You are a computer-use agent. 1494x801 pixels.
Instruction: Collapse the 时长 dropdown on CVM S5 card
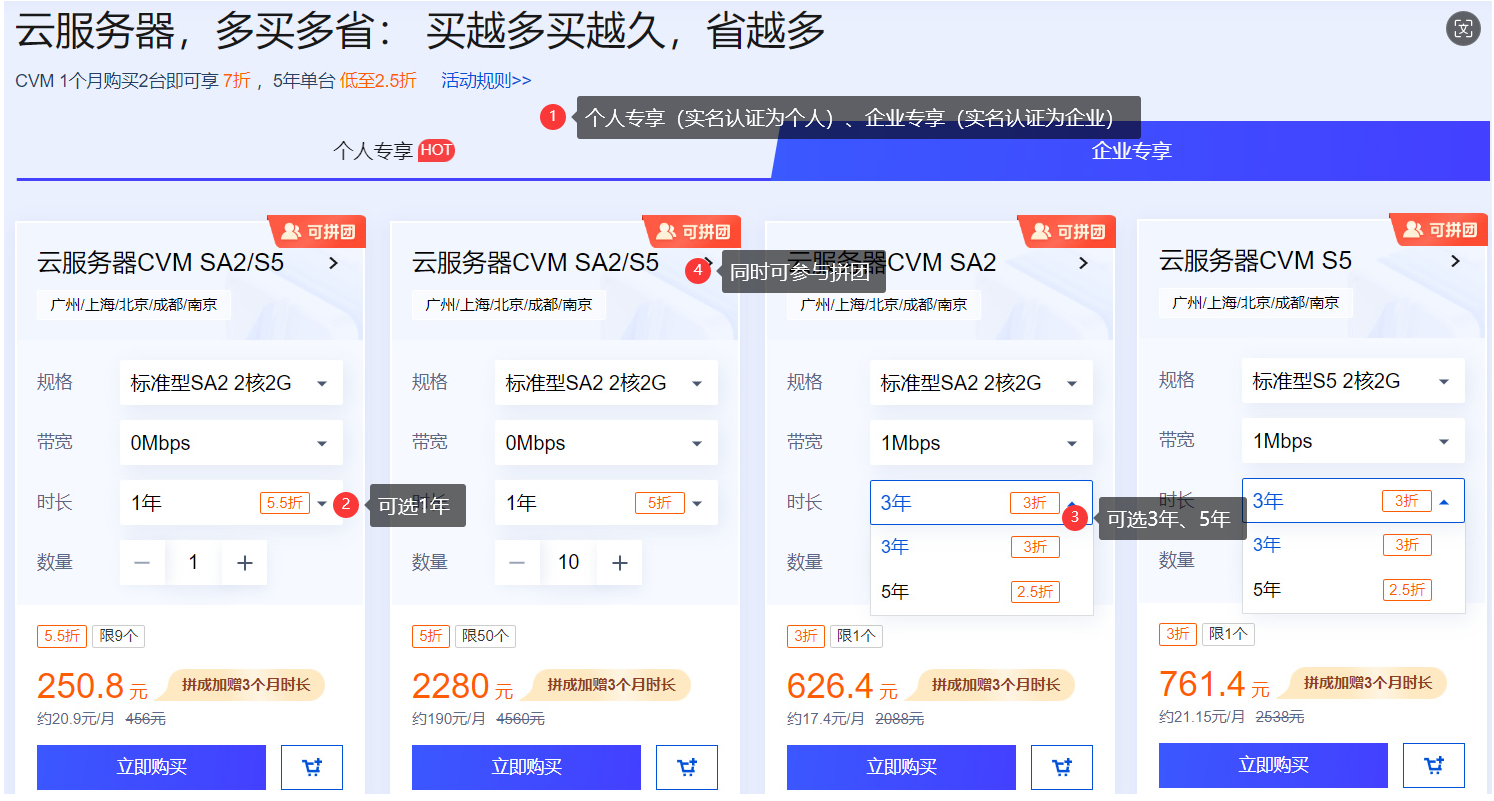pyautogui.click(x=1353, y=501)
